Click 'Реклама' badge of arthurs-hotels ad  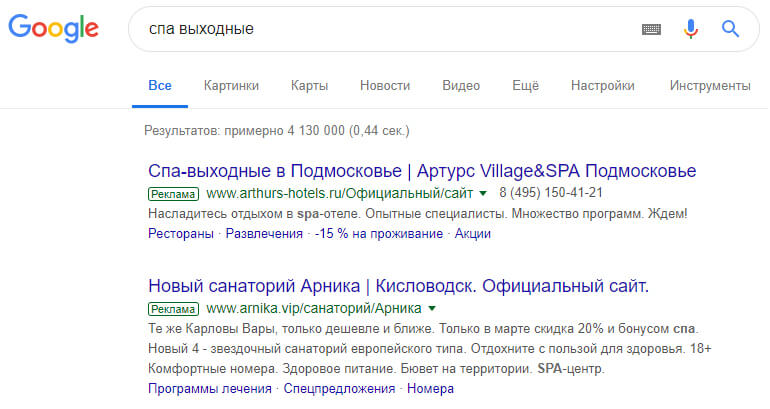(173, 194)
